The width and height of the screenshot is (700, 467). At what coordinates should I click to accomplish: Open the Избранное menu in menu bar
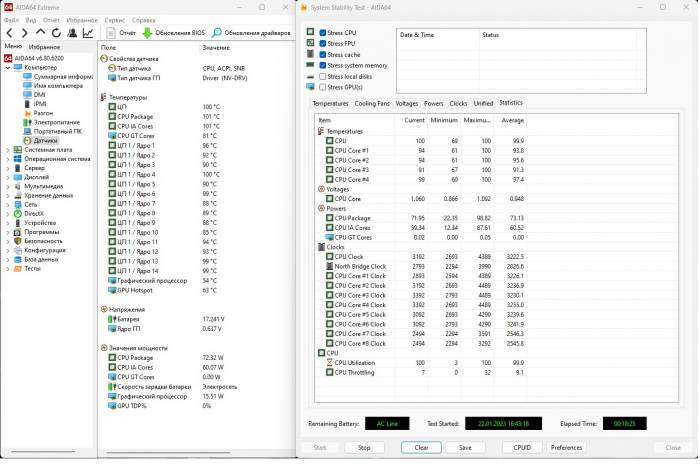pos(82,20)
